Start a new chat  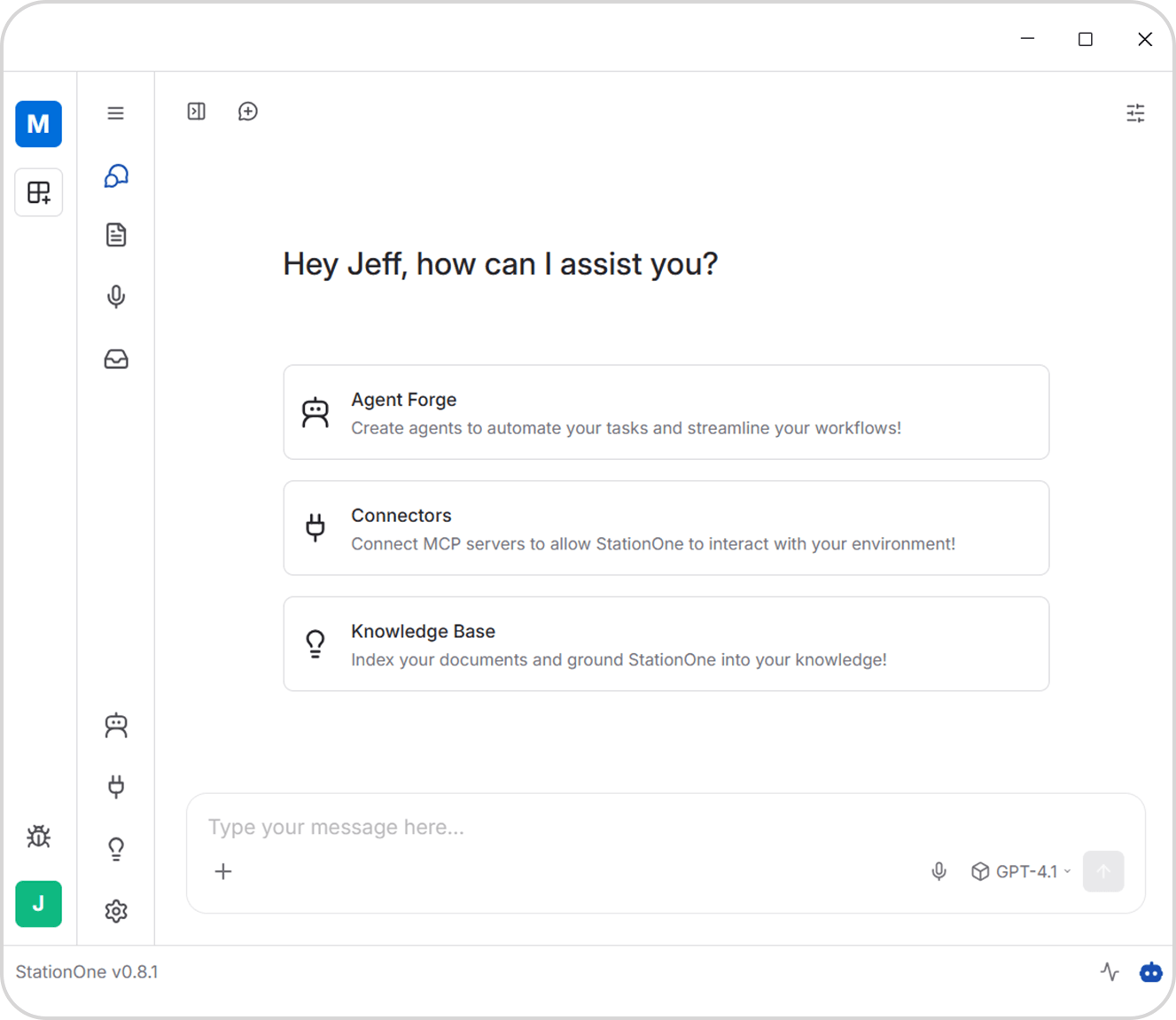[248, 112]
